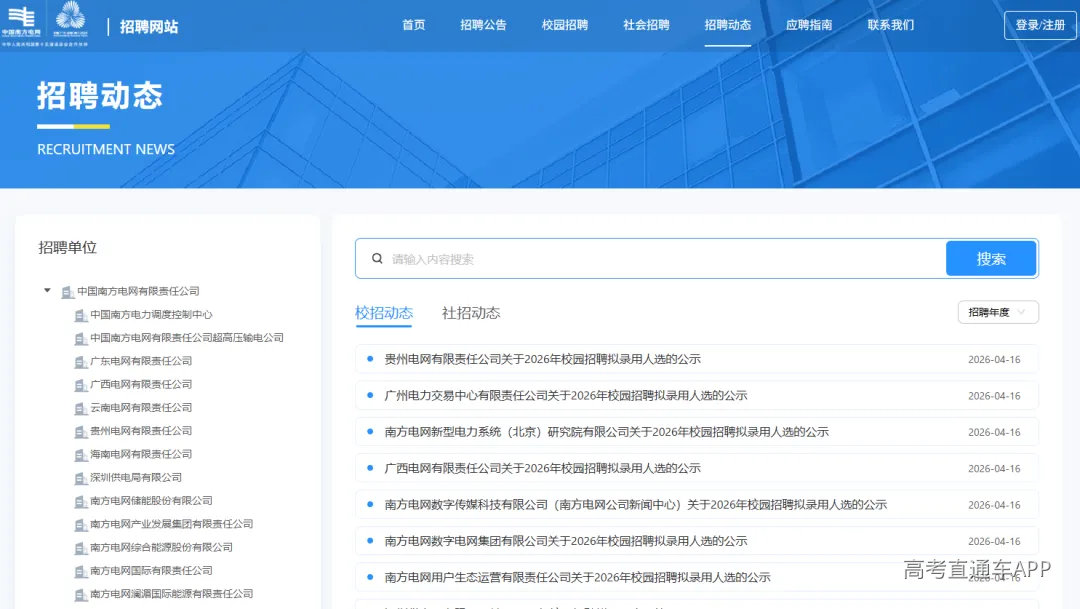The image size is (1080, 609).
Task: Click the 登录/注册 button
Action: [1040, 25]
